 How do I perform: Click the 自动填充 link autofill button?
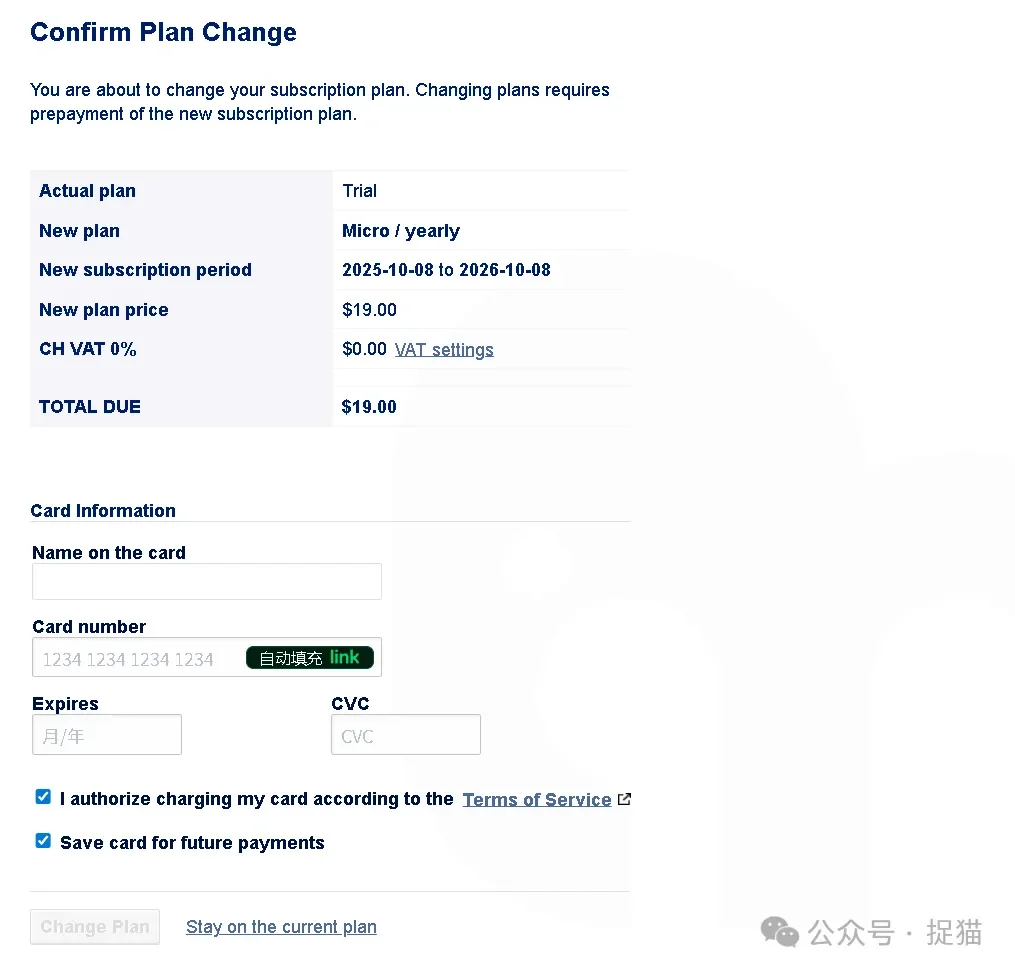point(310,658)
